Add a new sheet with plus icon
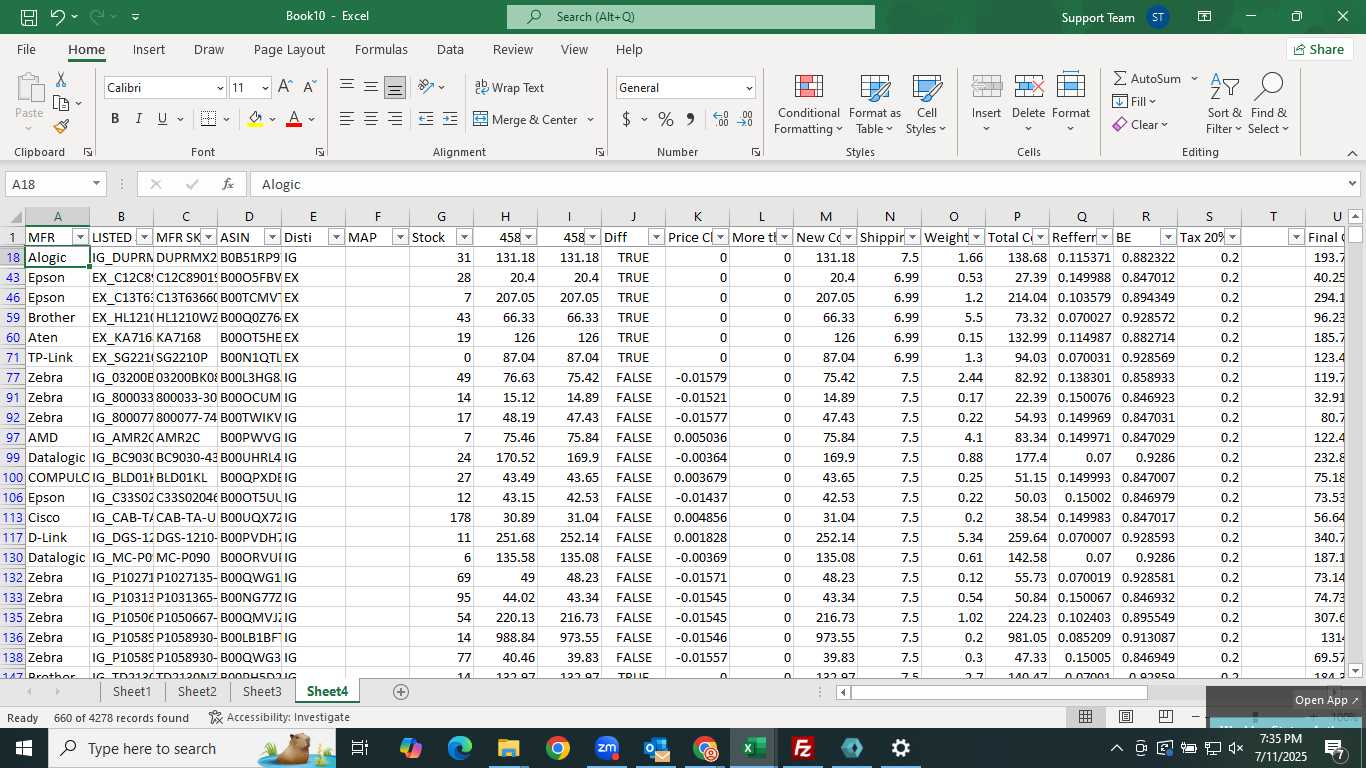Viewport: 1366px width, 768px height. pyautogui.click(x=401, y=691)
